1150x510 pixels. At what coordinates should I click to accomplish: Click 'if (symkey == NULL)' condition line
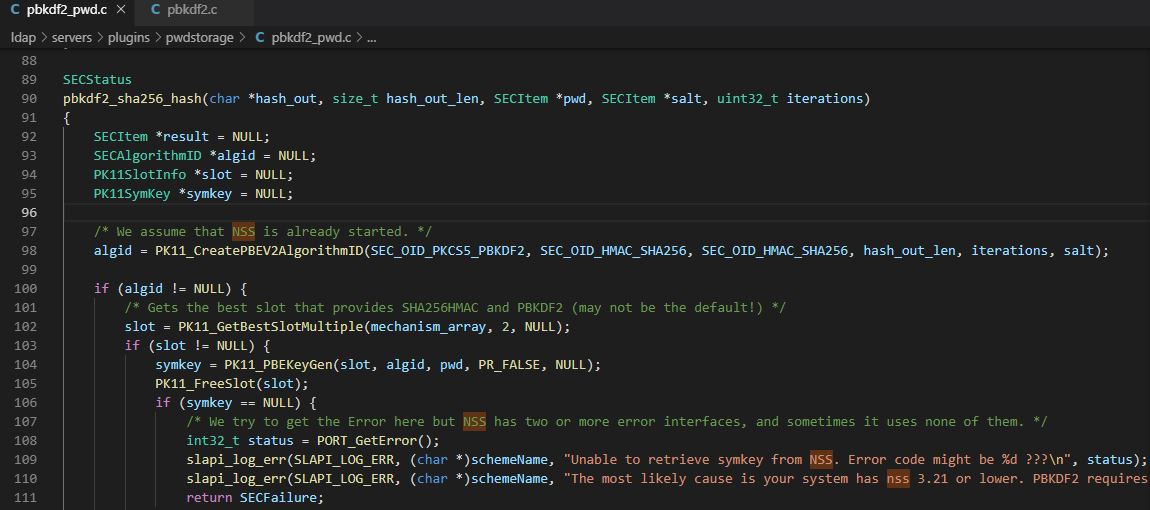pos(235,404)
